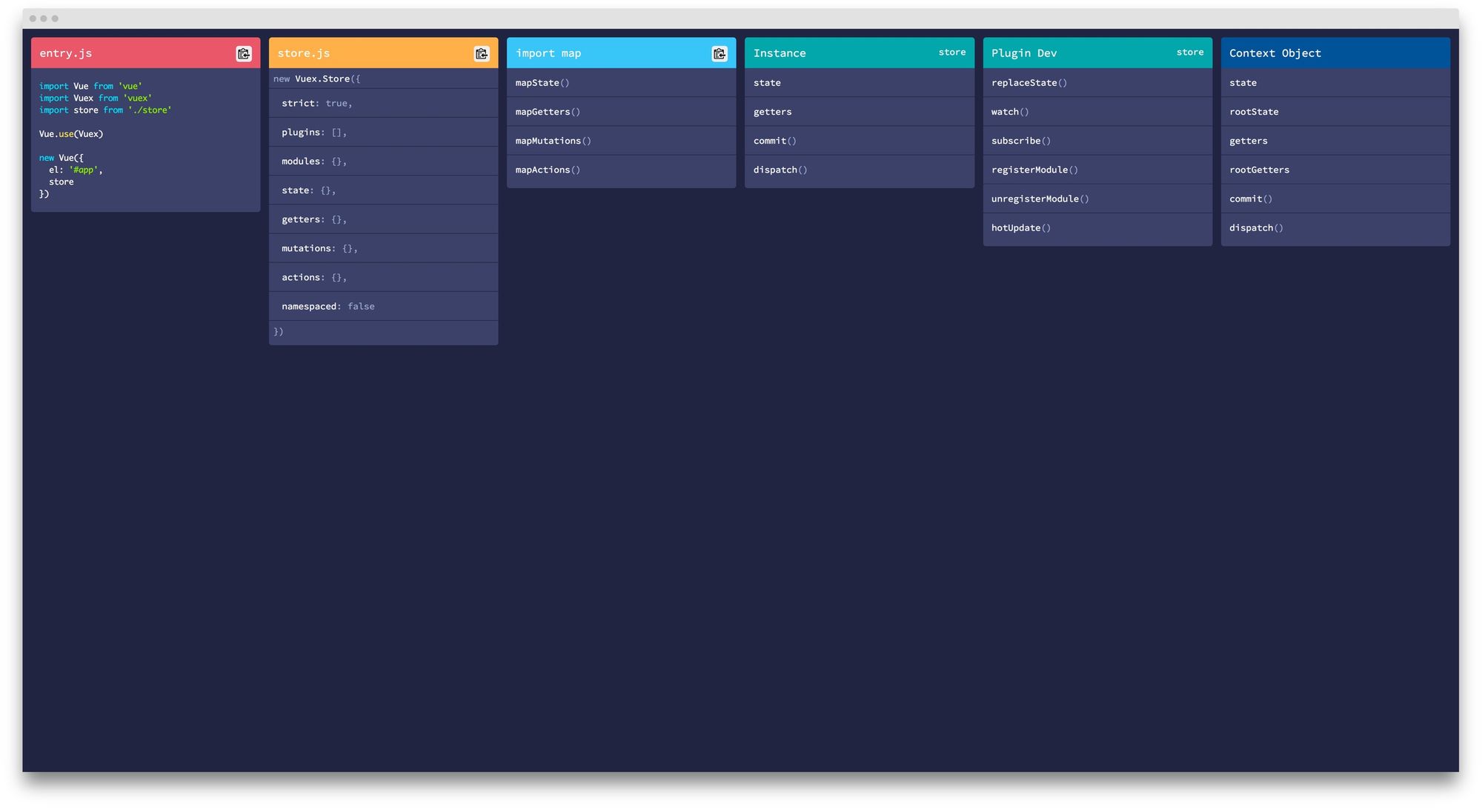The image size is (1482, 812).
Task: Copy the store.js code snippet
Action: (x=481, y=53)
